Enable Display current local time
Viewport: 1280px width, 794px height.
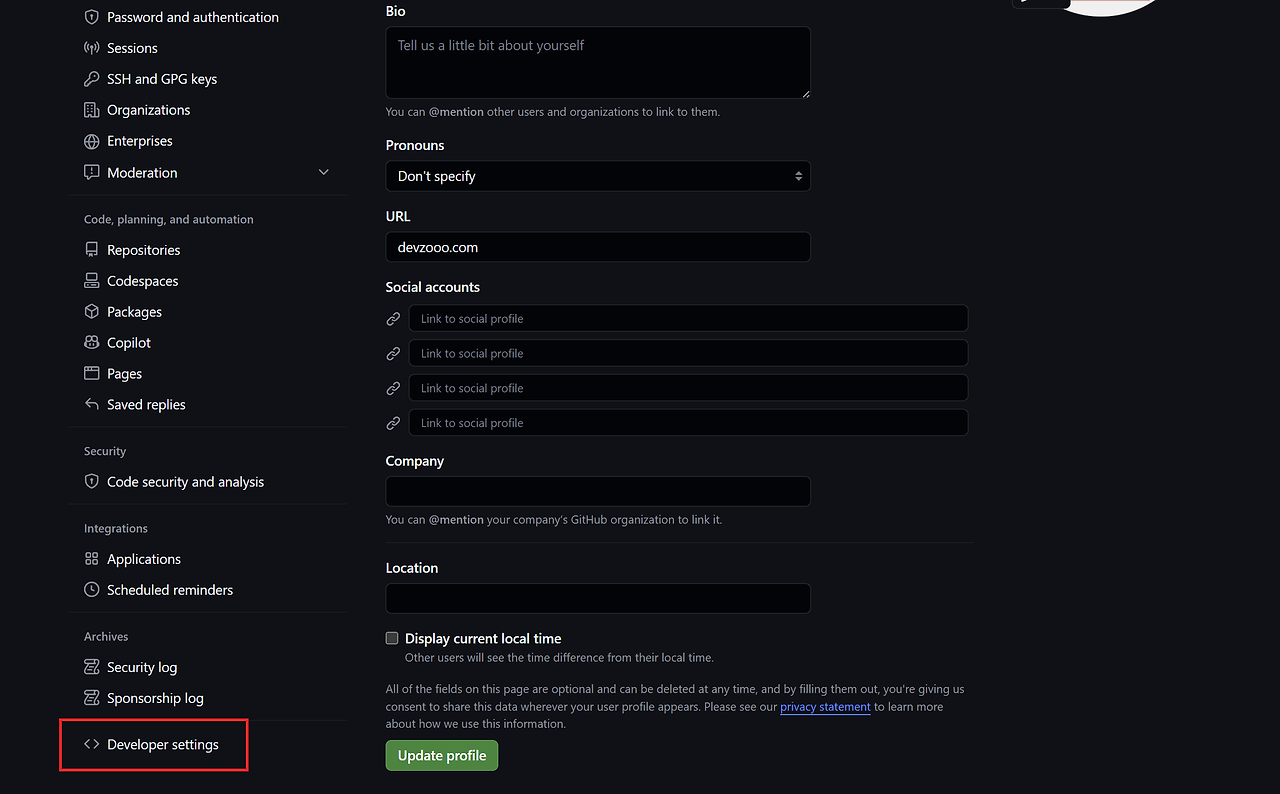click(x=391, y=637)
